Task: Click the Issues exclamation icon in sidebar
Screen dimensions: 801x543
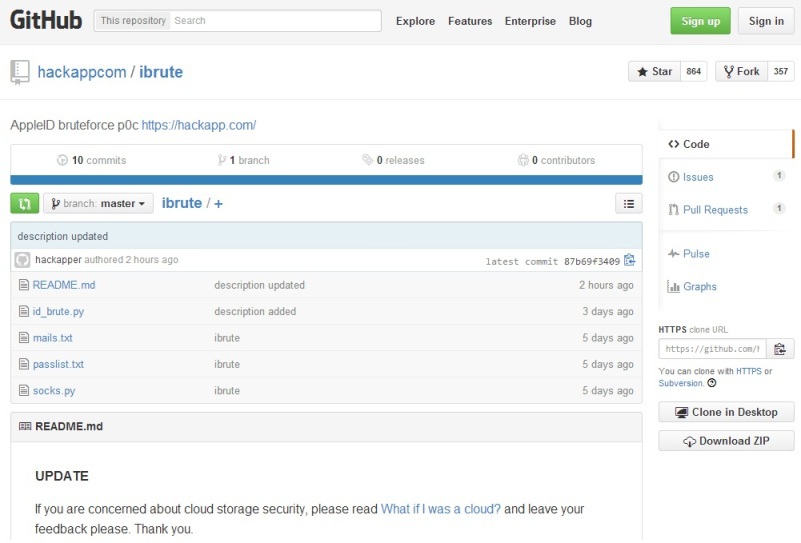Action: click(673, 177)
